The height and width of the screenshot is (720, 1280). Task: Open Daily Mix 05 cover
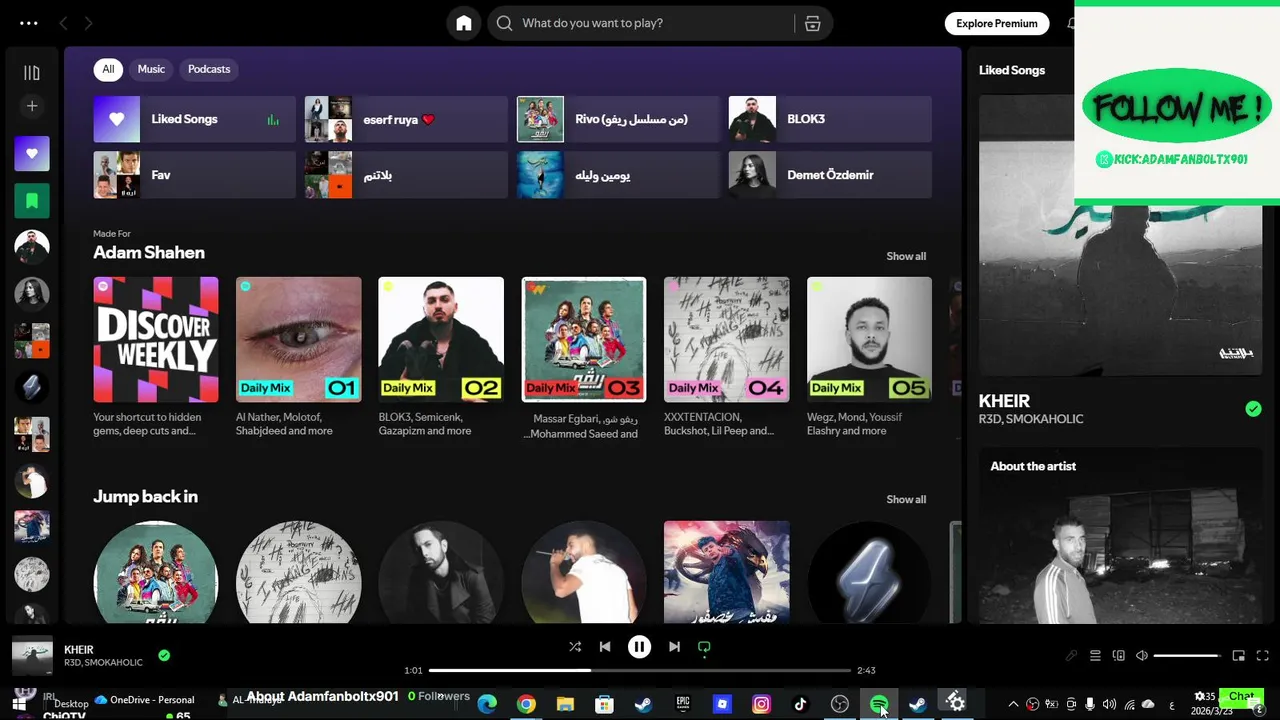pyautogui.click(x=869, y=340)
